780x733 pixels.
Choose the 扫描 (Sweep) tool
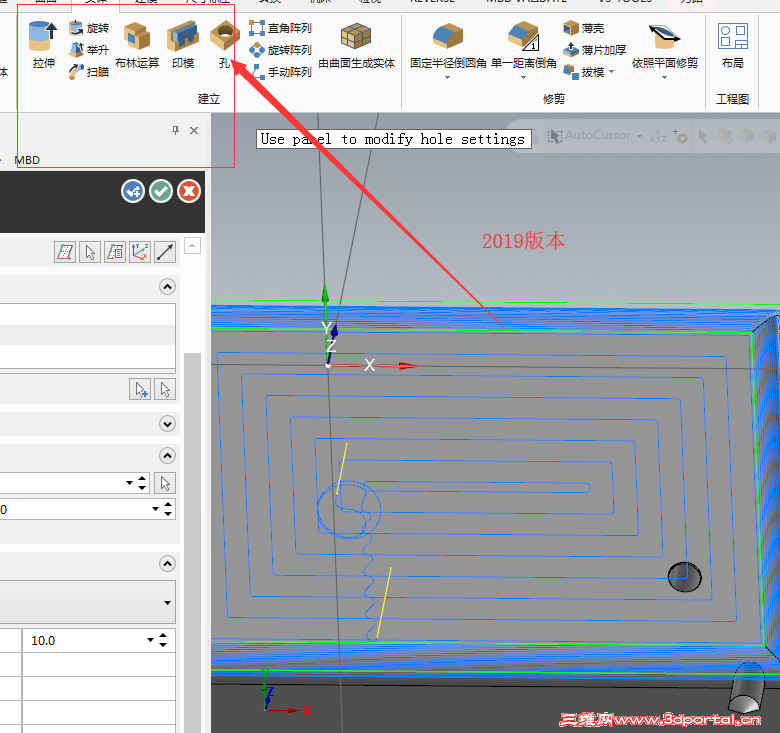[x=89, y=72]
